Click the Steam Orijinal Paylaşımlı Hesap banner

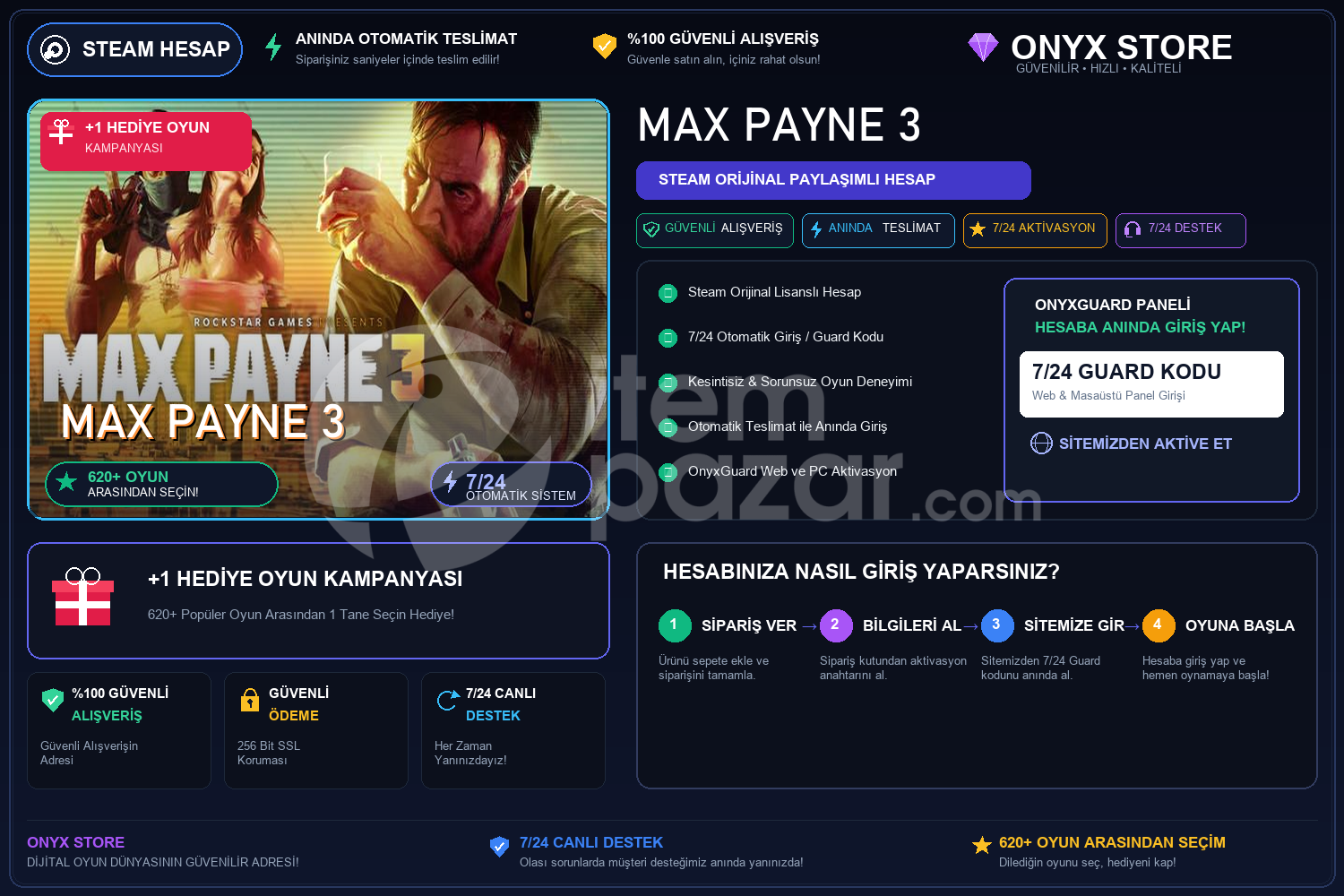click(833, 180)
